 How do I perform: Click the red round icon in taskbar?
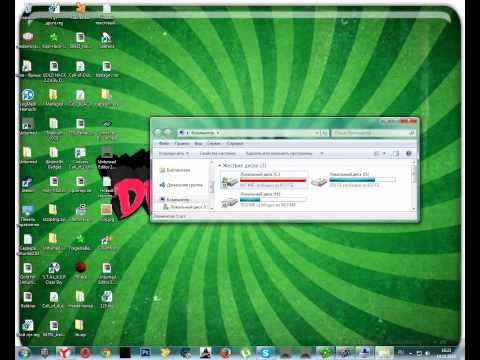[x=85, y=353]
